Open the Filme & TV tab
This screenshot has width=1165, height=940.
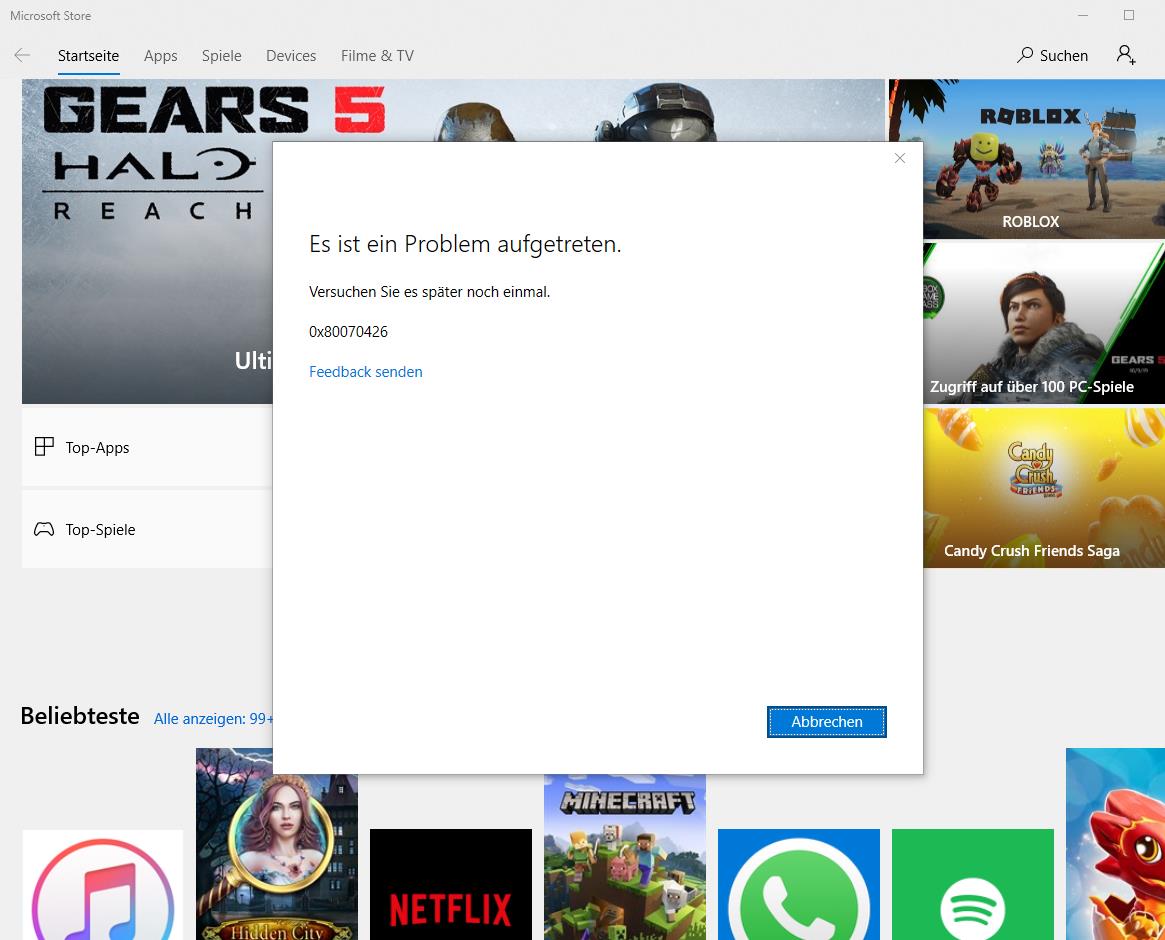coord(377,56)
